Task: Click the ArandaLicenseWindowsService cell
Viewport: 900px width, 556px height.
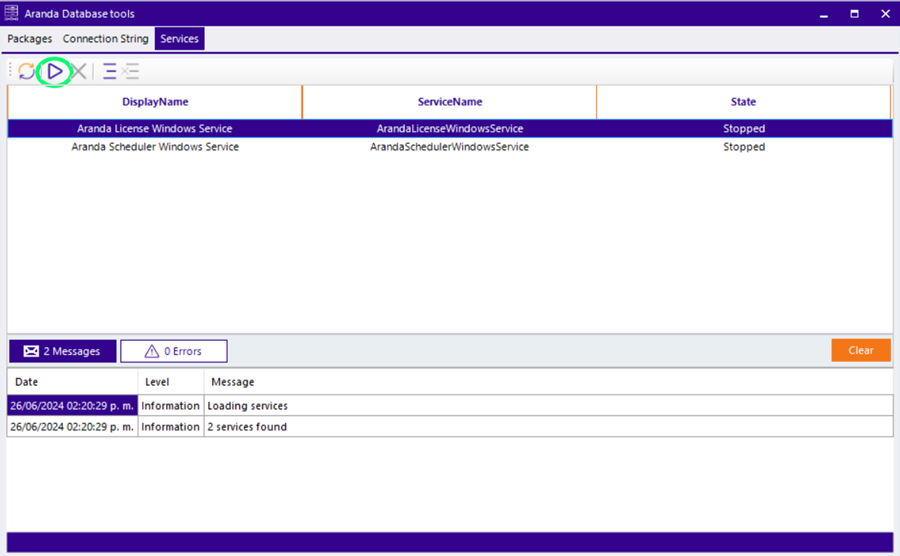Action: [449, 129]
